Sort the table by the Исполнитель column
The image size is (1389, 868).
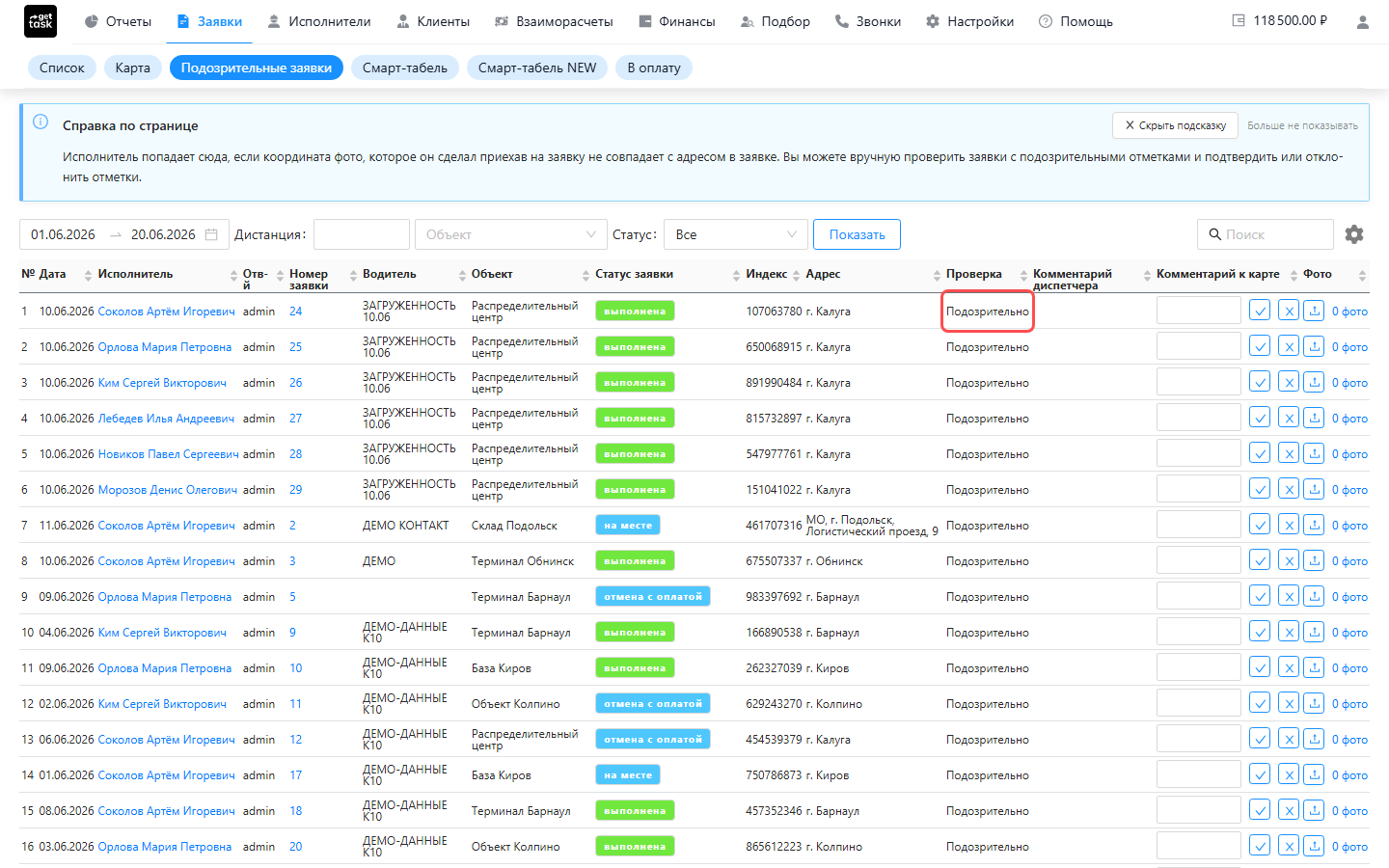point(135,274)
